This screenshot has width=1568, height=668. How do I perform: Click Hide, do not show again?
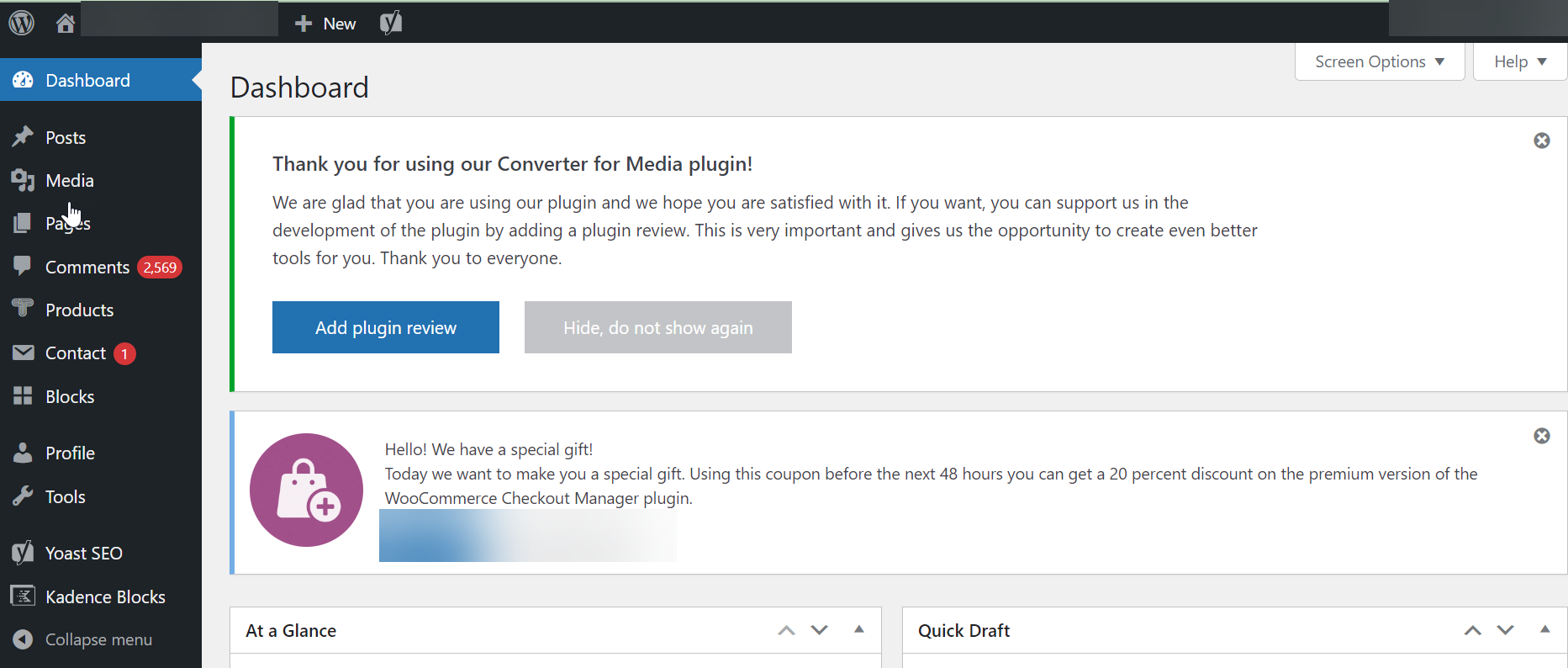tap(658, 327)
